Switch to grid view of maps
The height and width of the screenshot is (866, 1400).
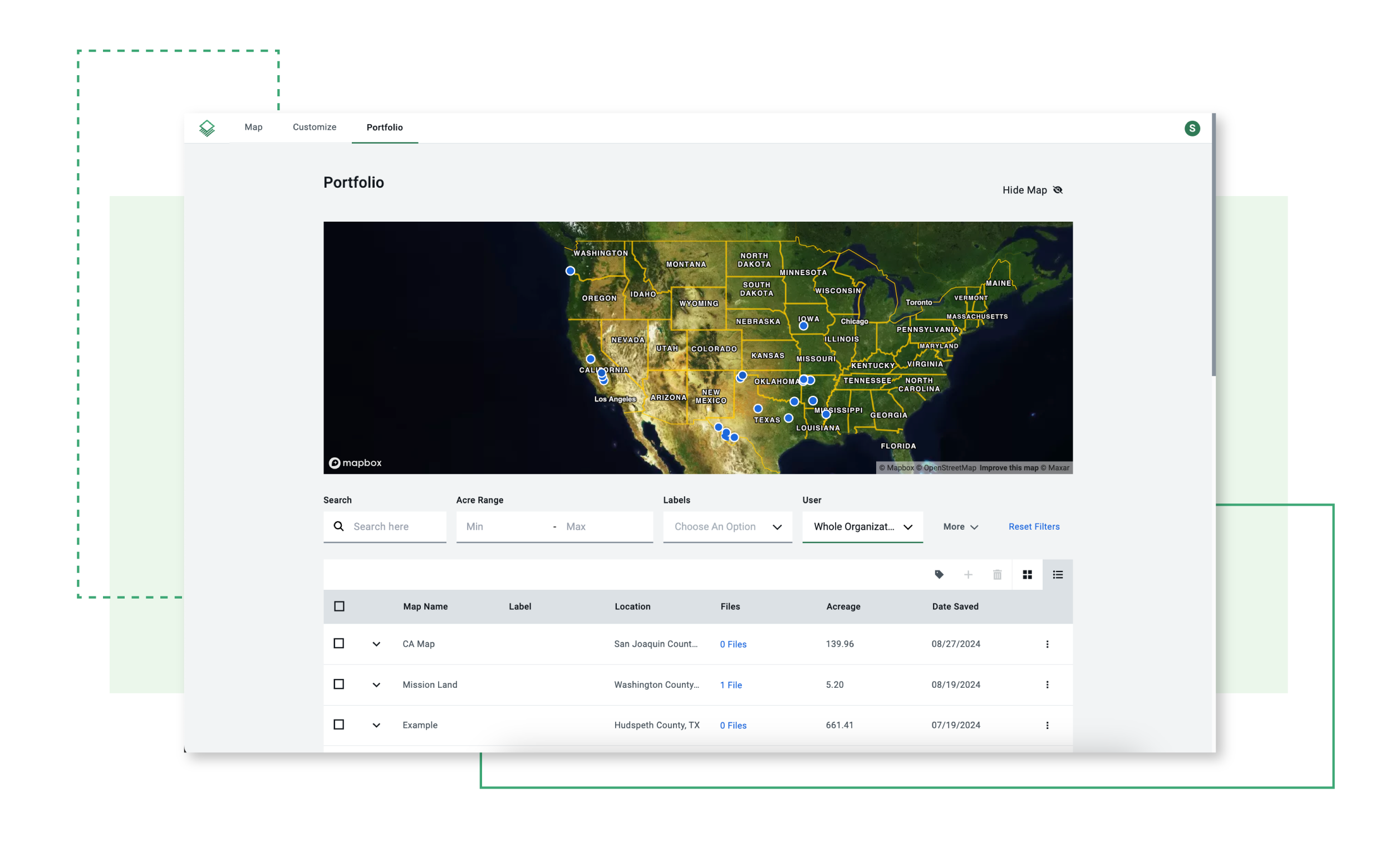point(1028,575)
